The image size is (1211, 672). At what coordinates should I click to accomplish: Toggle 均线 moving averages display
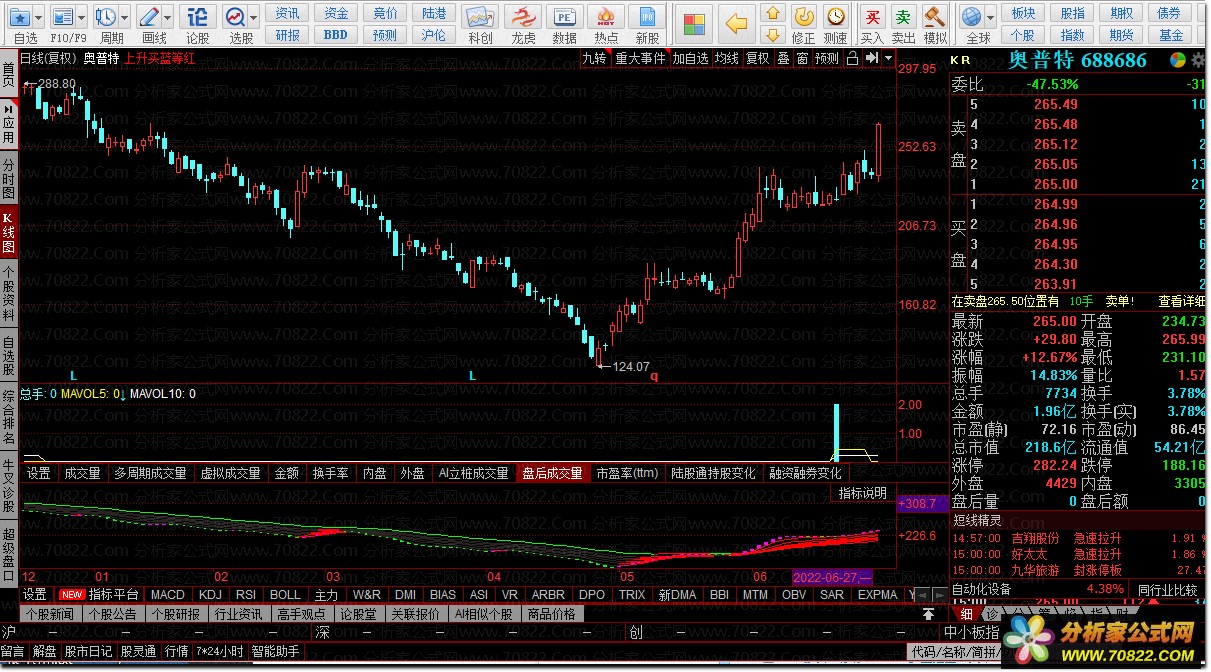click(726, 58)
